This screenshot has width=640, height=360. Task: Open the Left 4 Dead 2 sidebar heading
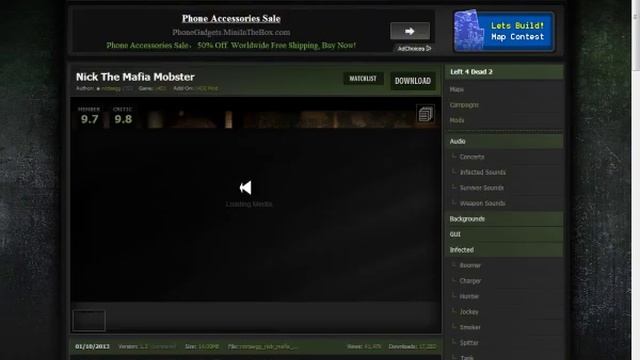(504, 72)
